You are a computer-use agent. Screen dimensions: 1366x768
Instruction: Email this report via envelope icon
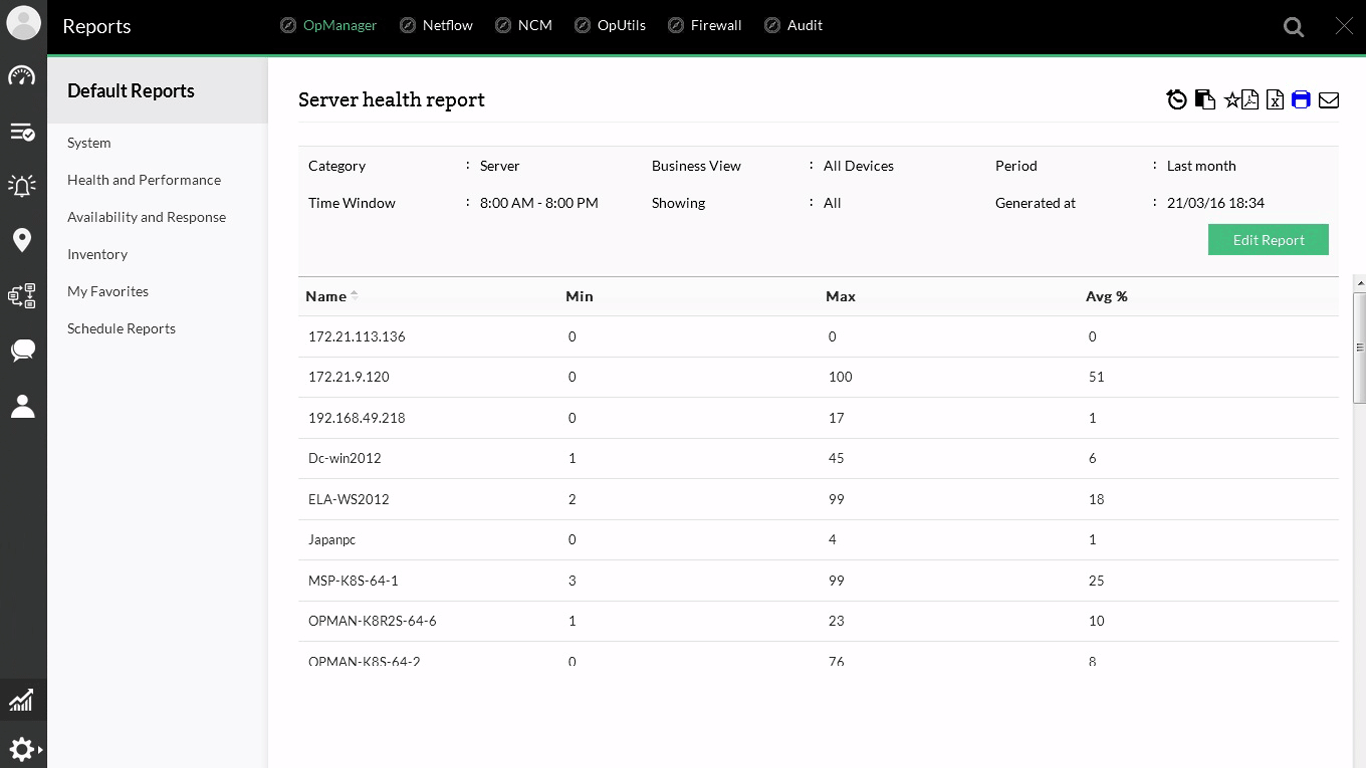(1329, 100)
